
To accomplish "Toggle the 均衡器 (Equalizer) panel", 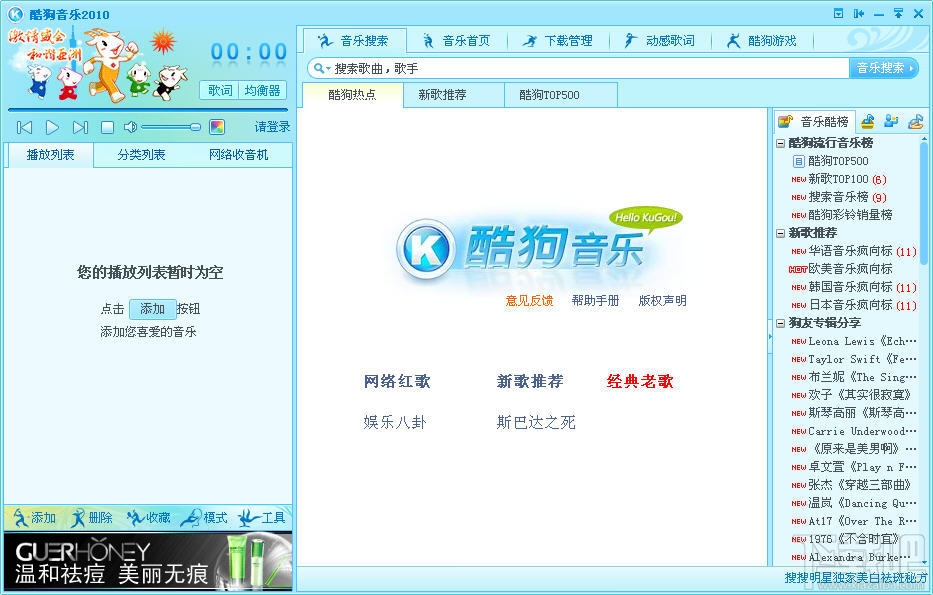I will pos(264,90).
